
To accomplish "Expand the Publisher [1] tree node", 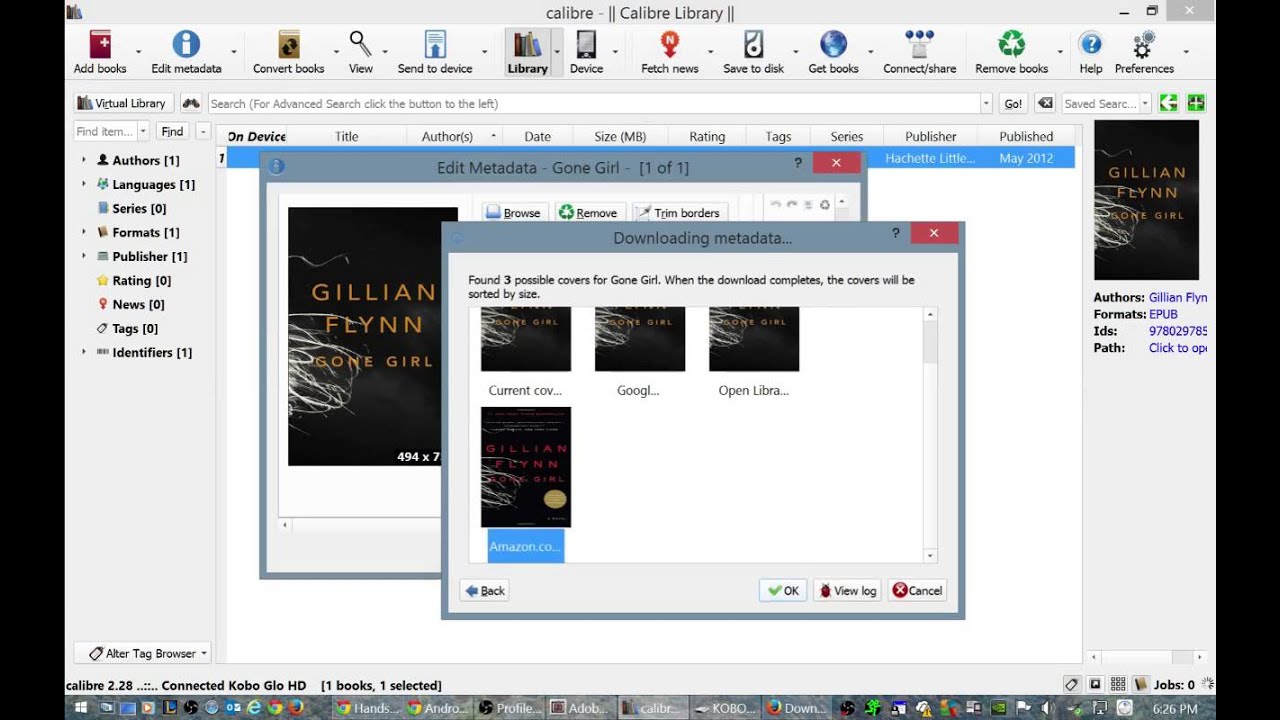I will 83,256.
